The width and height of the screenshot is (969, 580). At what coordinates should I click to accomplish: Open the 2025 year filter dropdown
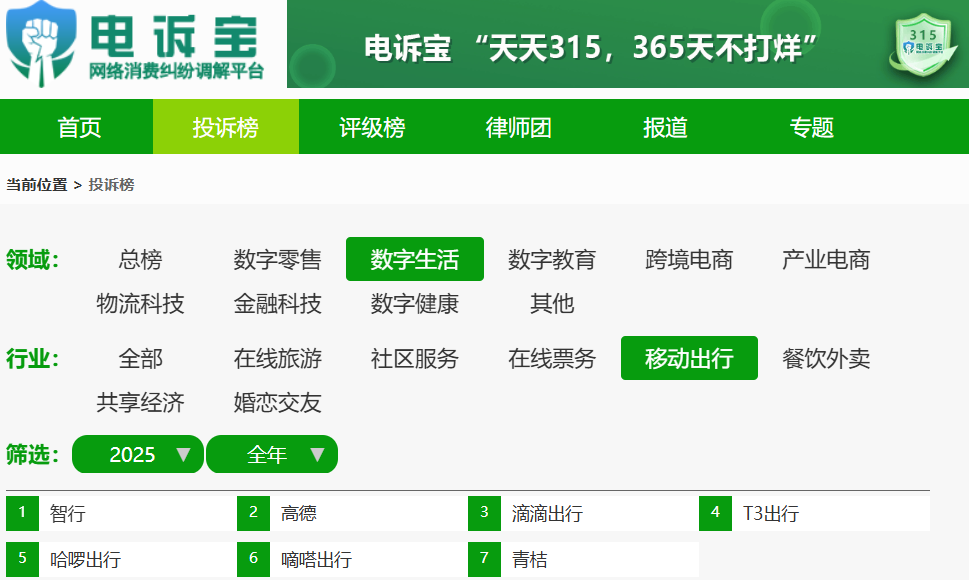click(x=137, y=454)
